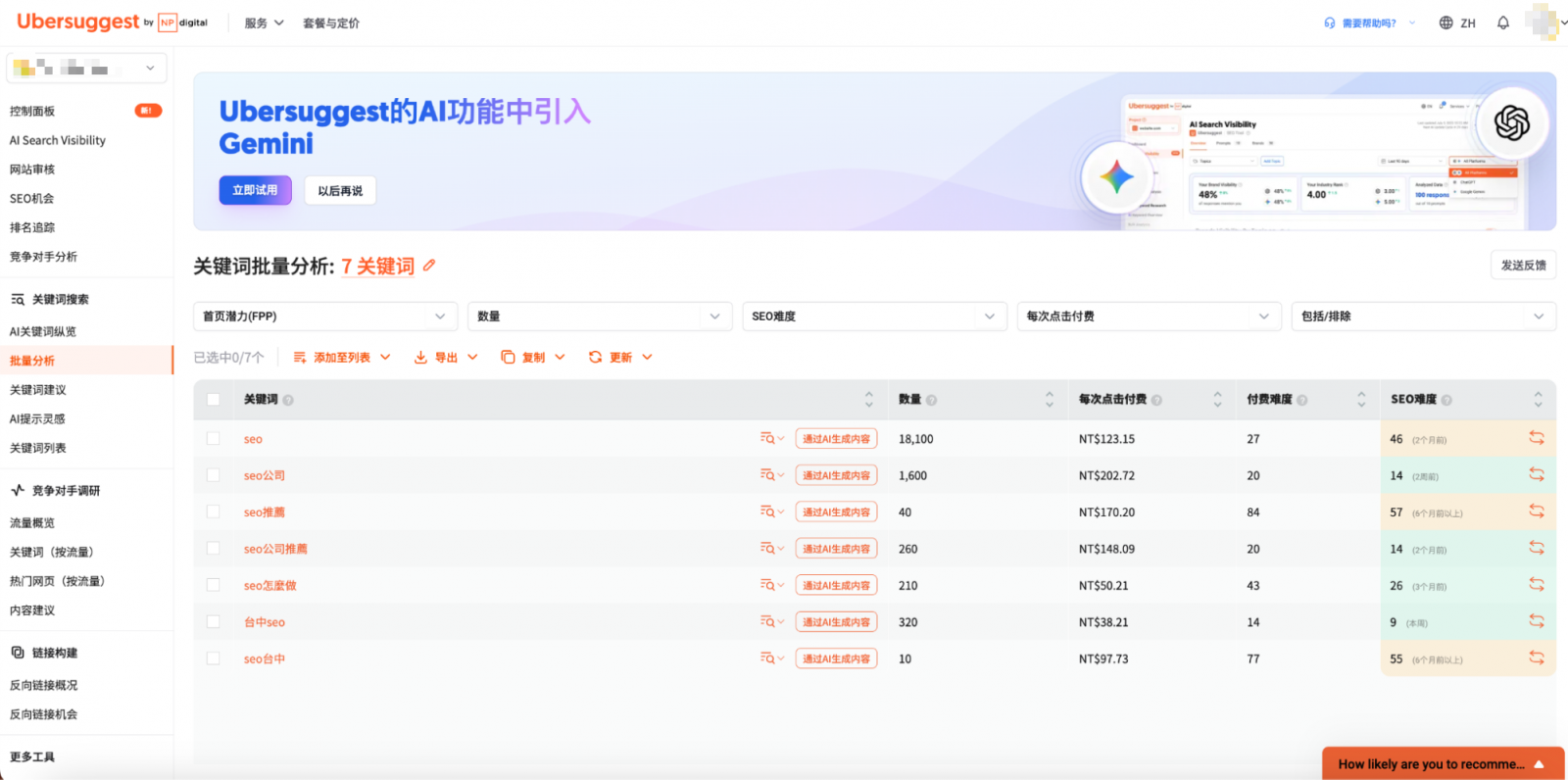Image resolution: width=1568 pixels, height=780 pixels.
Task: Click the search icon in the seo怎麼做 row
Action: [767, 585]
